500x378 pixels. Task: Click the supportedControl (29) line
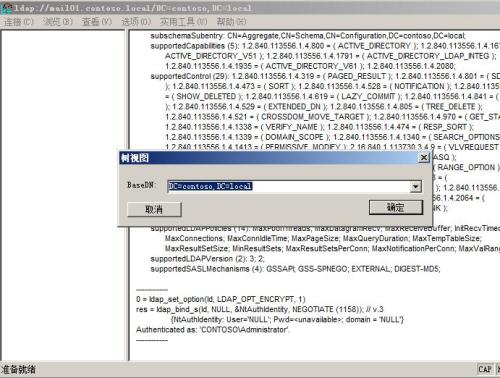pyautogui.click(x=325, y=76)
